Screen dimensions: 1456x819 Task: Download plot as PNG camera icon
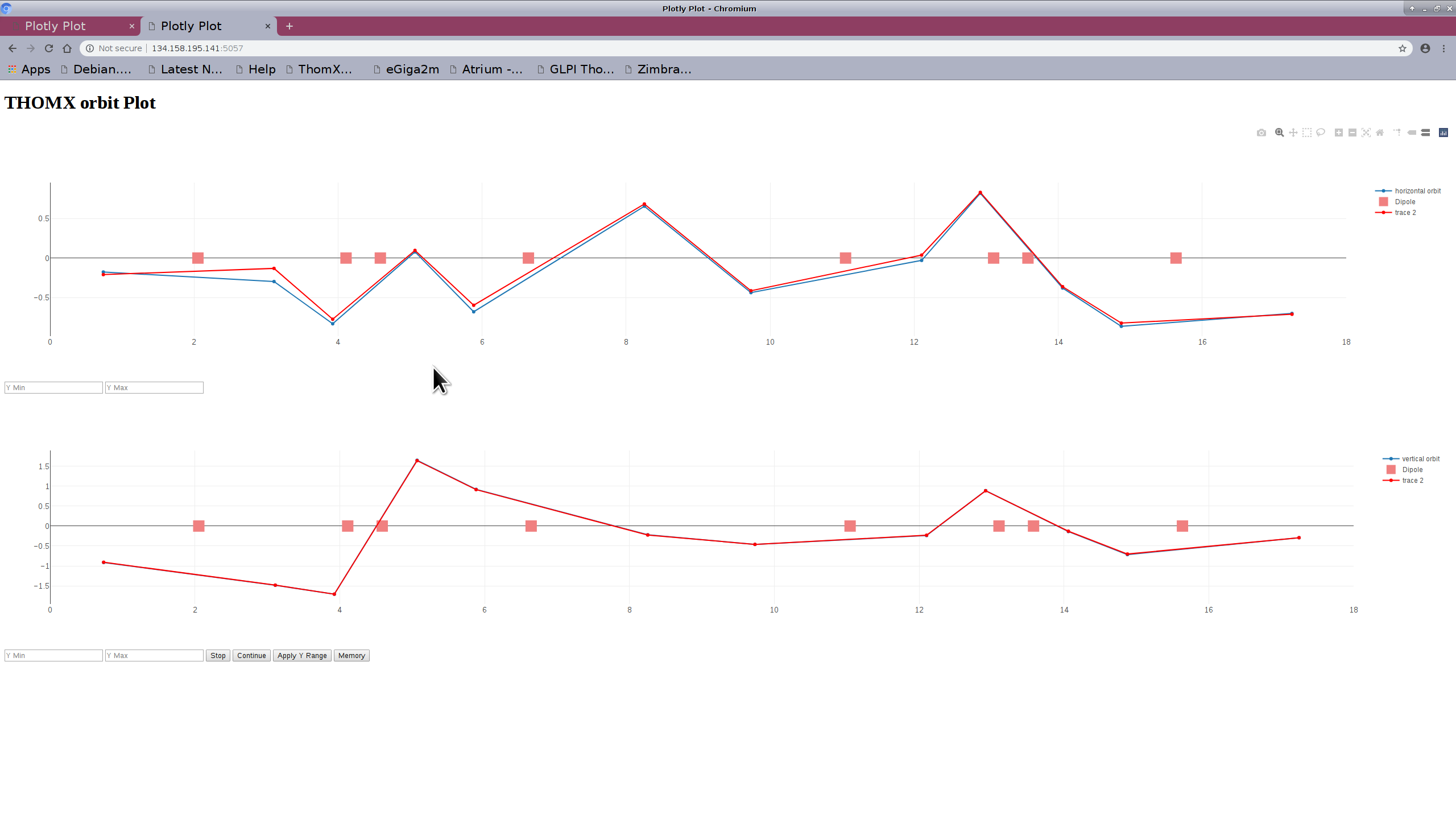tap(1261, 133)
